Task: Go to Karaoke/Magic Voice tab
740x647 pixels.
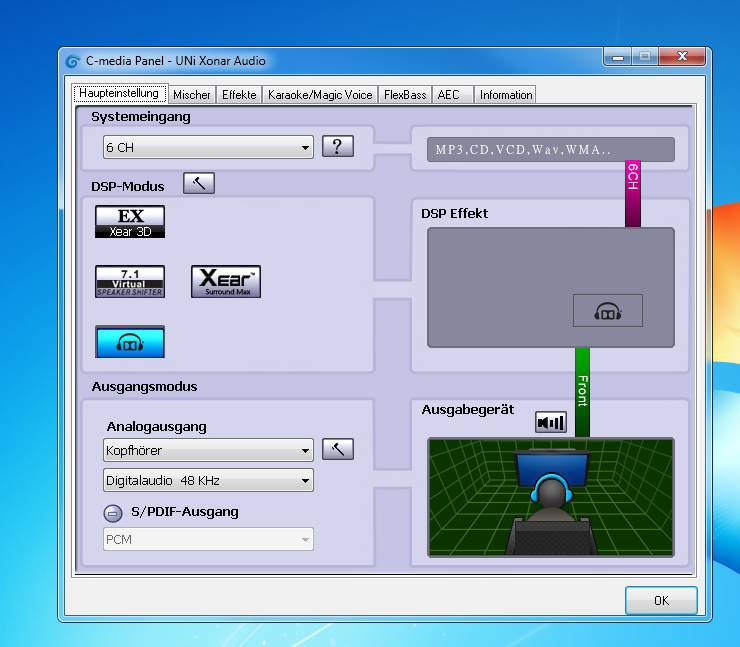Action: (320, 95)
